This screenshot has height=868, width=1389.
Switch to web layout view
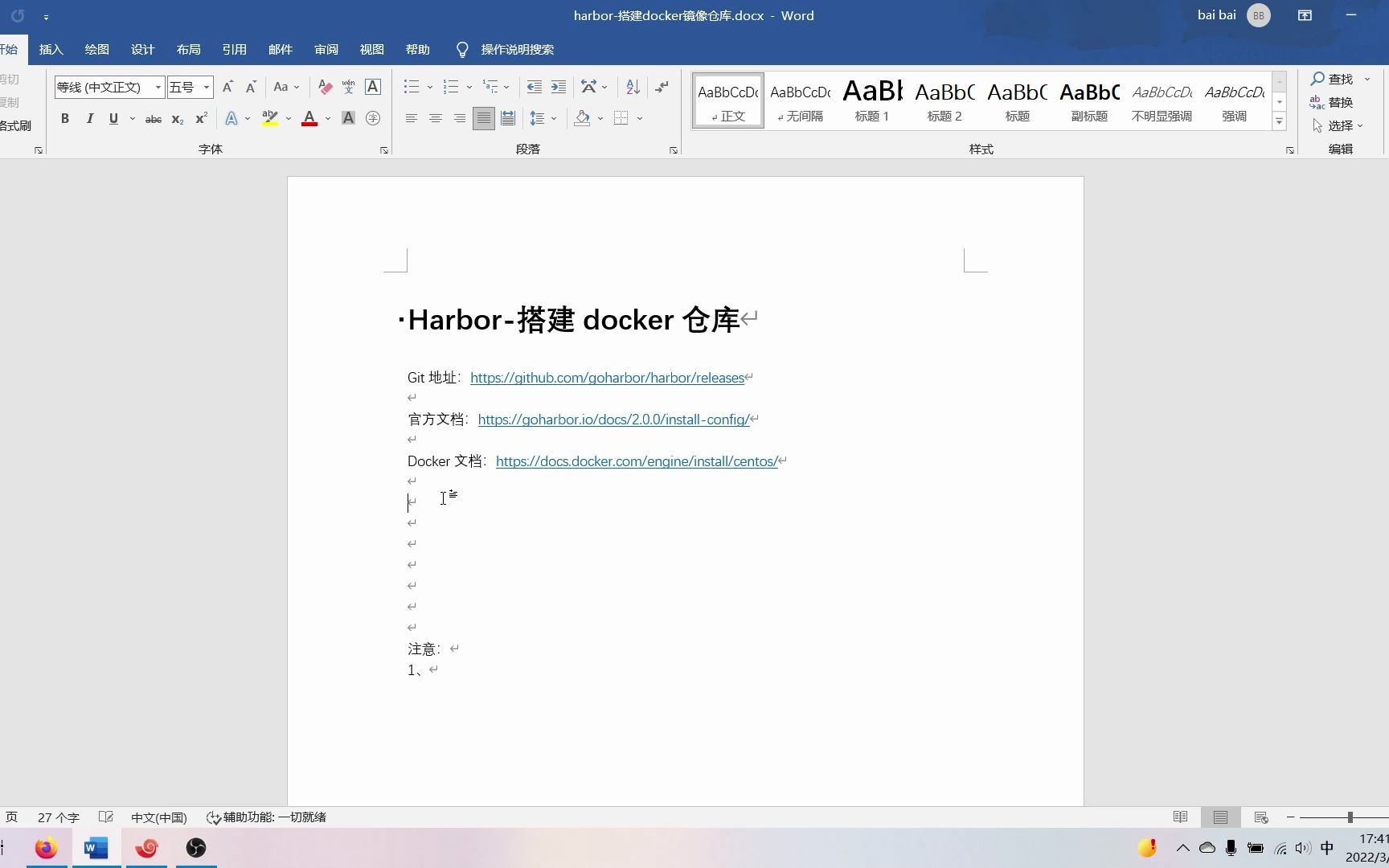click(1261, 817)
